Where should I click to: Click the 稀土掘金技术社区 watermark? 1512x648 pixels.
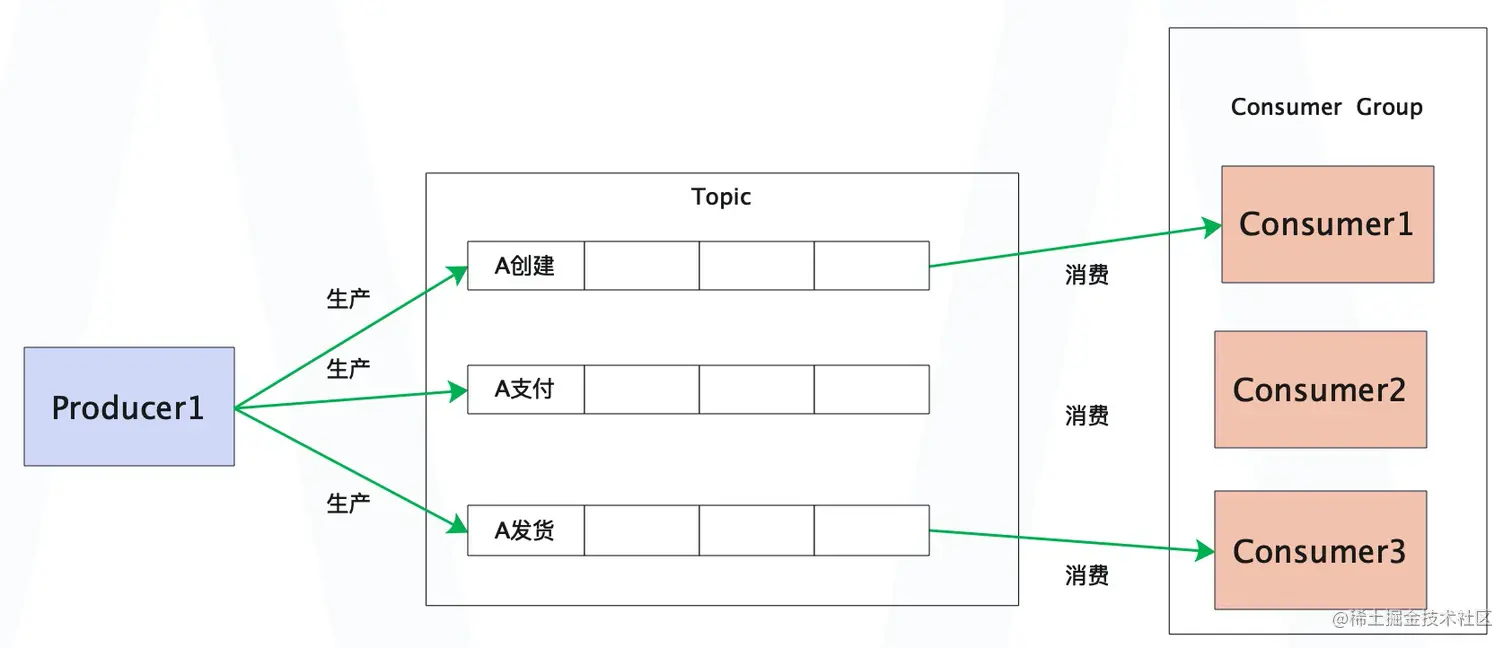[x=1411, y=619]
